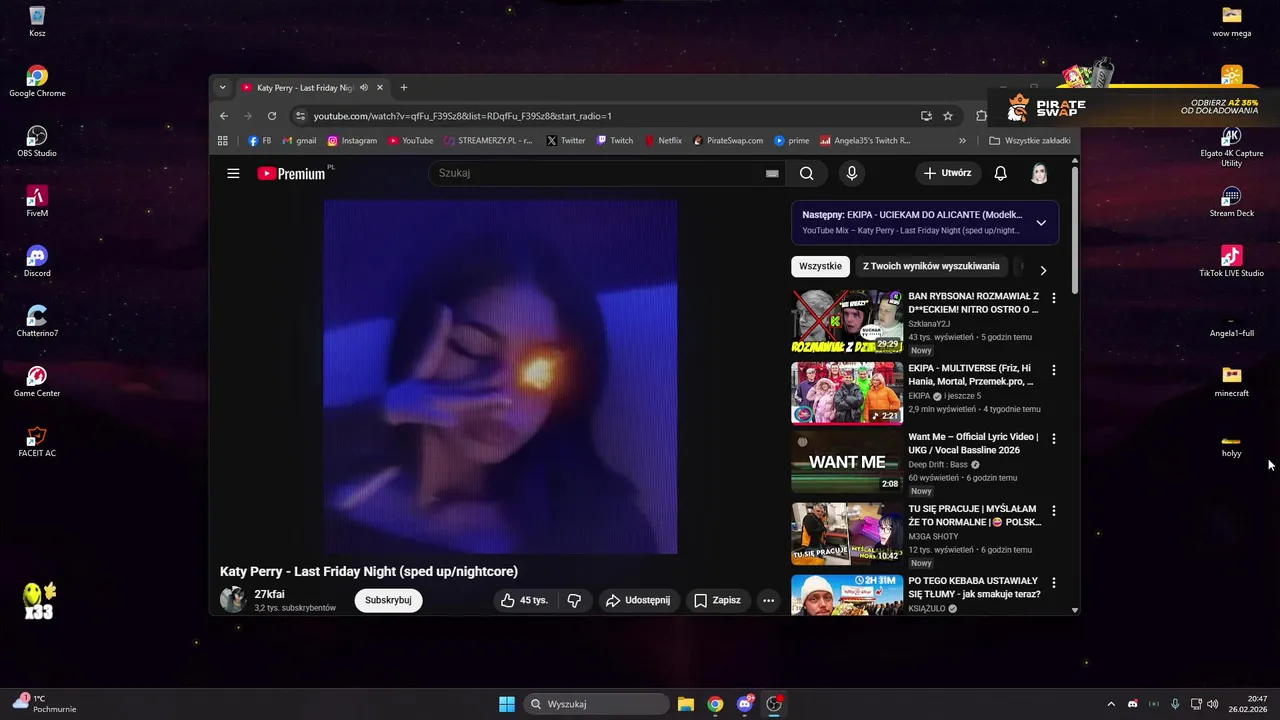Install app icon in address bar
Viewport: 1280px width, 720px height.
tap(926, 116)
